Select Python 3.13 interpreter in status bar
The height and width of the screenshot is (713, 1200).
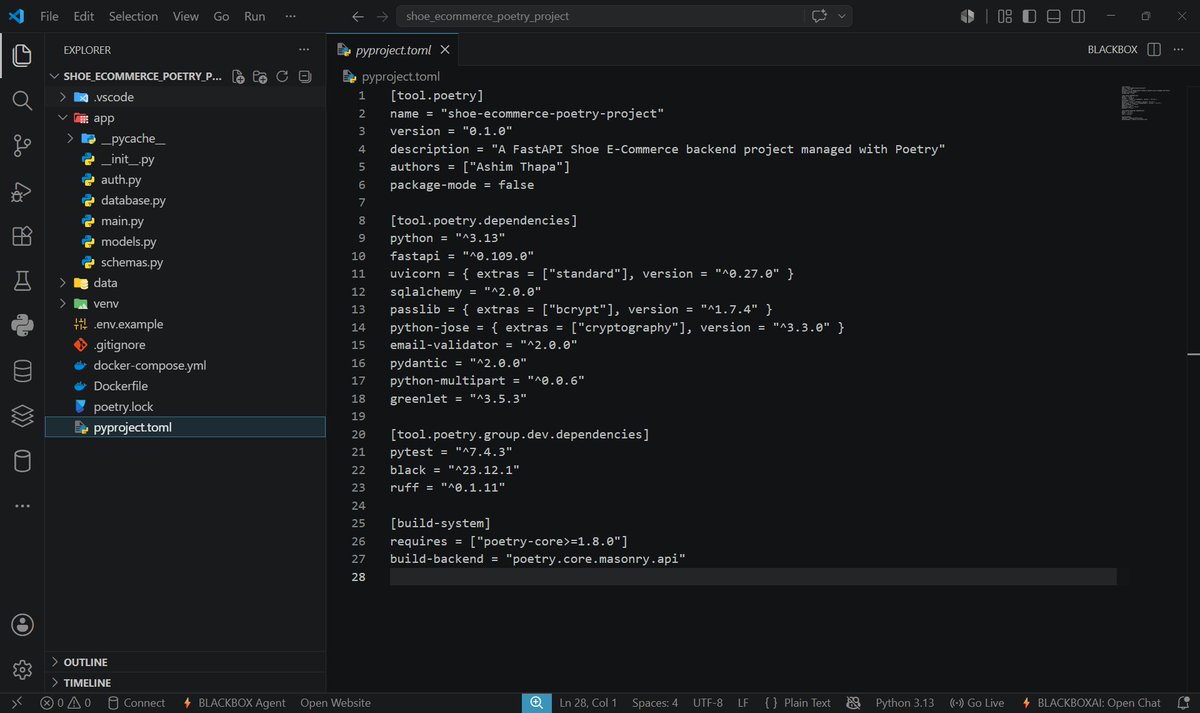[x=904, y=703]
